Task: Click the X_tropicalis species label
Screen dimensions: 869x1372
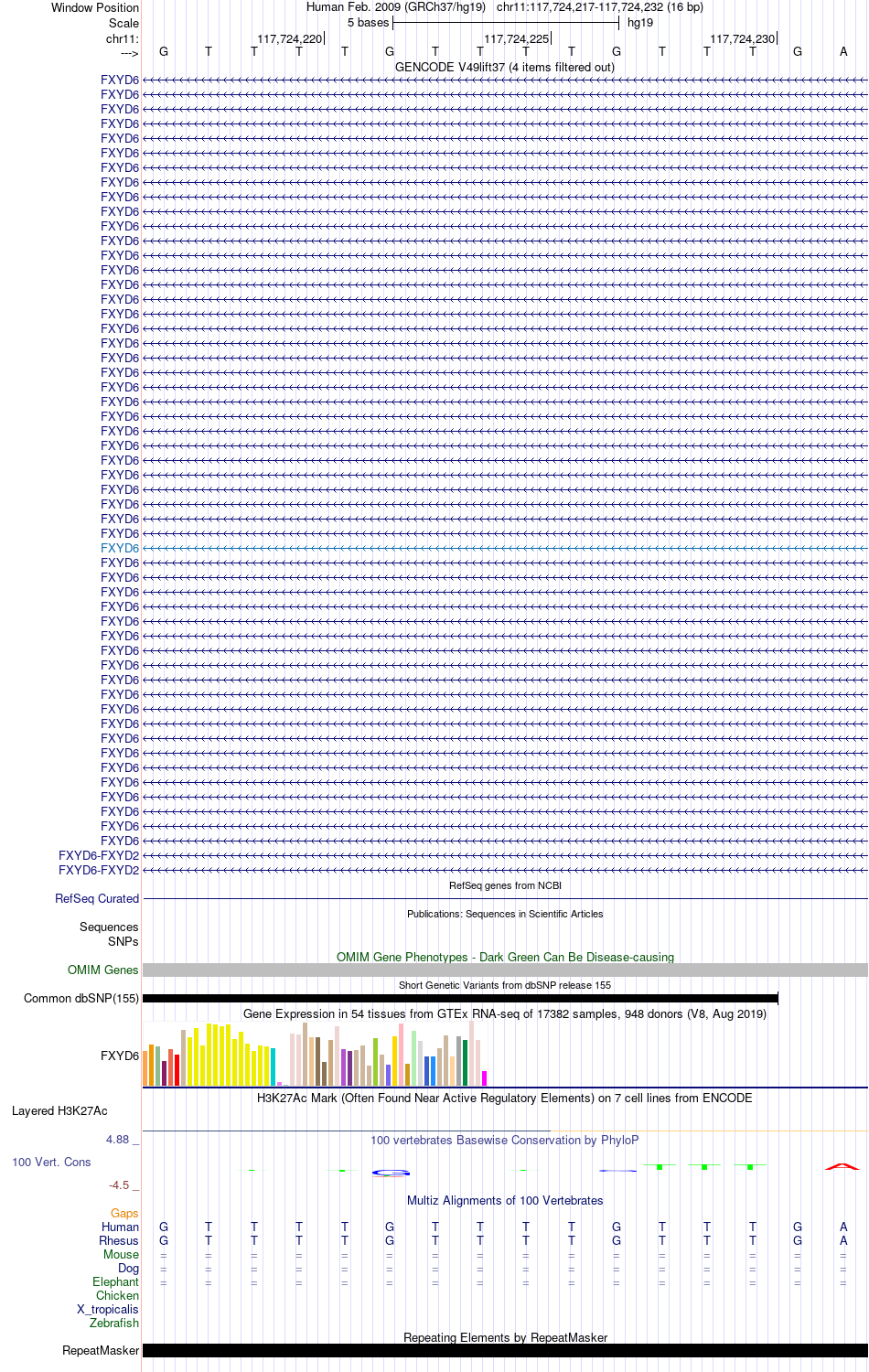Action: tap(108, 1309)
